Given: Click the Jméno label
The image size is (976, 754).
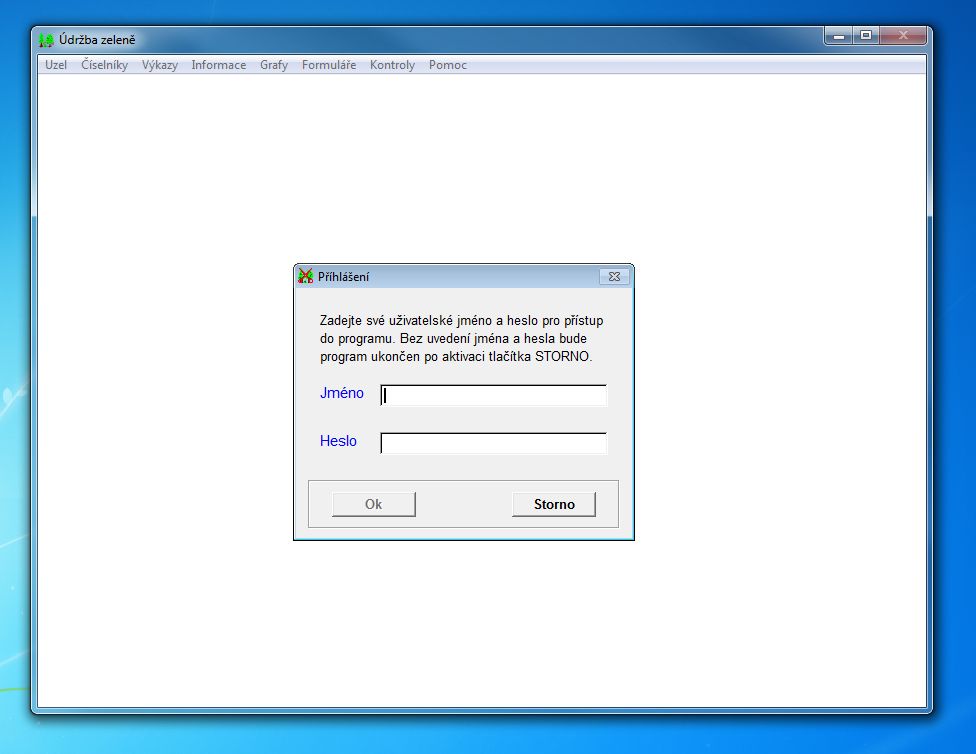Looking at the screenshot, I should (x=342, y=393).
